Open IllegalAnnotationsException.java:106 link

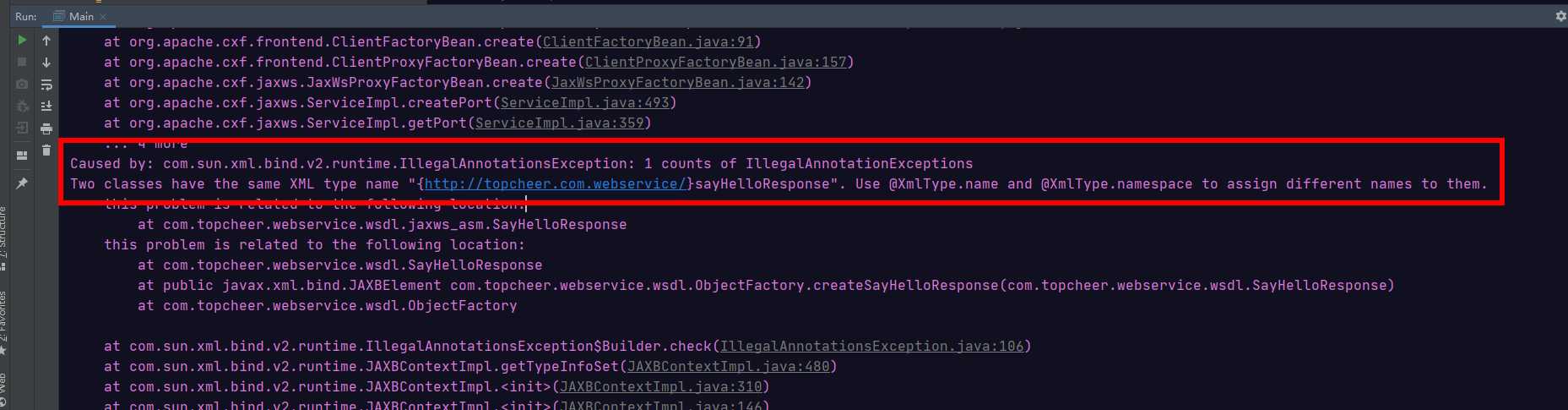tap(871, 346)
